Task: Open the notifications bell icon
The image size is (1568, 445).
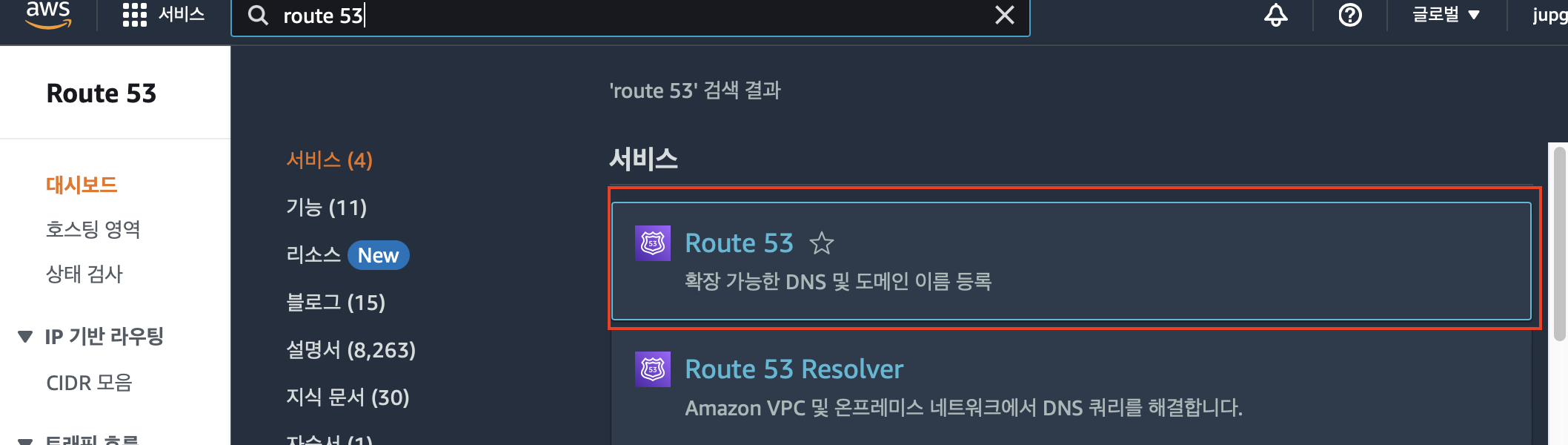Action: (1275, 15)
